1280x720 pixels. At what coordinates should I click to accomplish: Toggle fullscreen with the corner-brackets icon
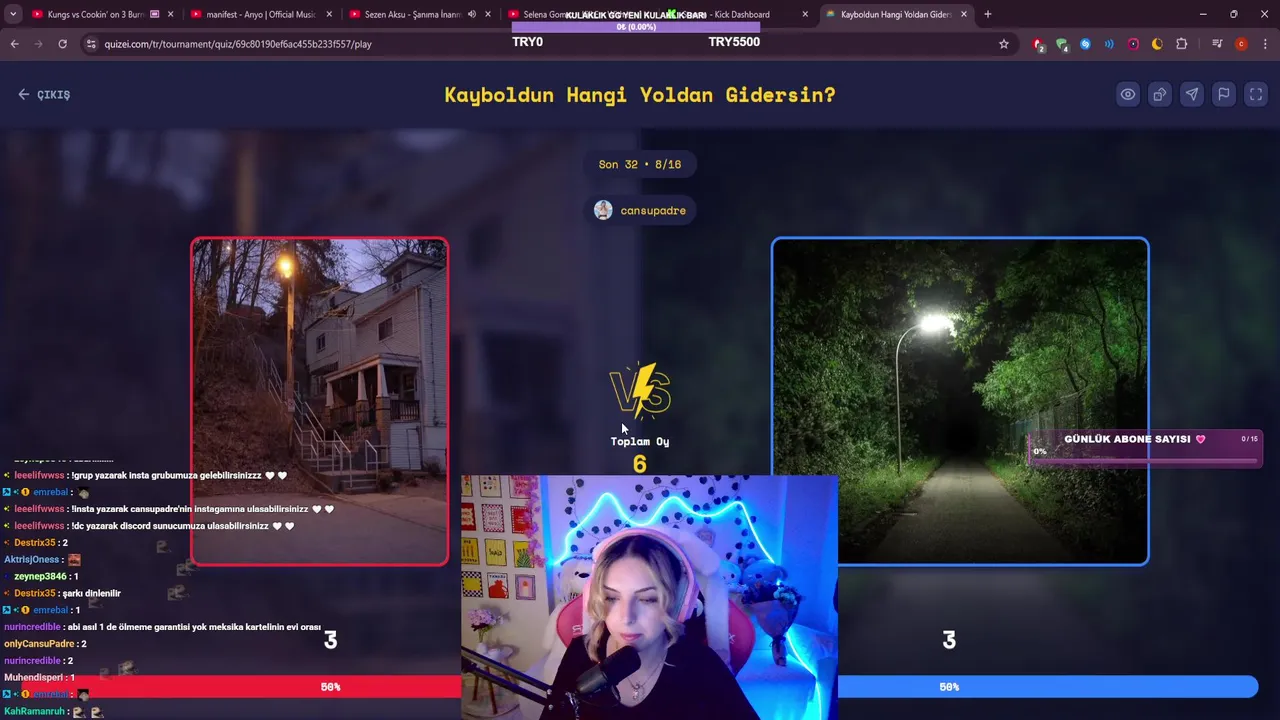[x=1256, y=94]
